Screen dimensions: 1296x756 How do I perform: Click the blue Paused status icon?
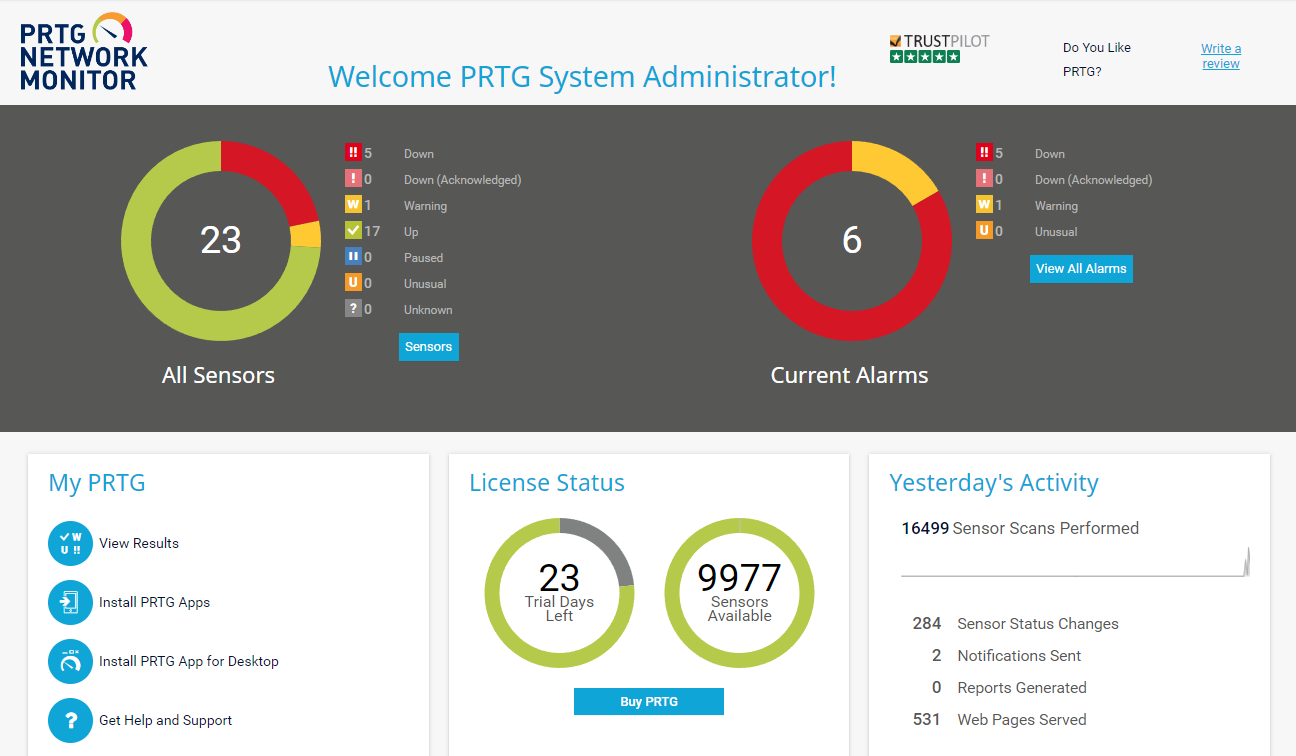coord(353,257)
